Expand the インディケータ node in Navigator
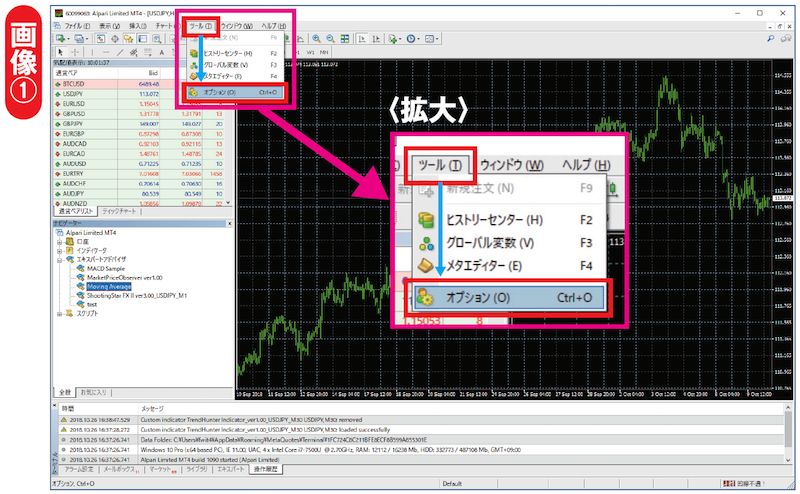The width and height of the screenshot is (800, 494). 60,251
